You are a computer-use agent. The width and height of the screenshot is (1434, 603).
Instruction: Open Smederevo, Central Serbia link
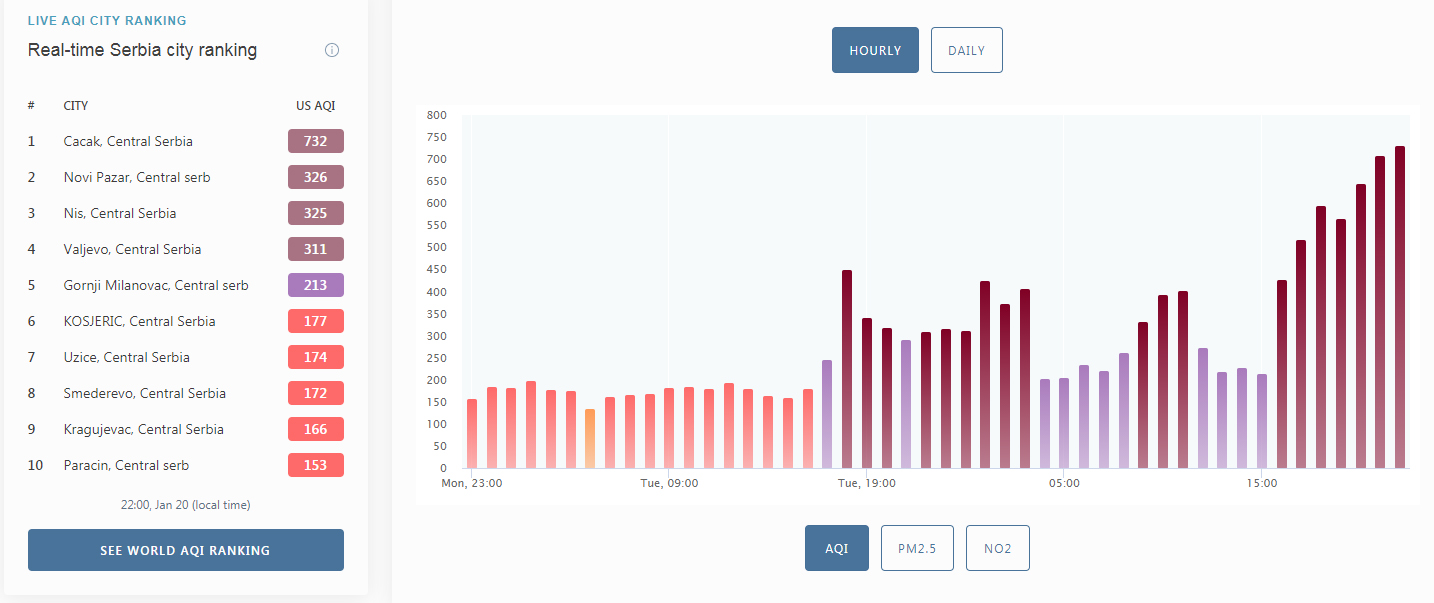145,393
